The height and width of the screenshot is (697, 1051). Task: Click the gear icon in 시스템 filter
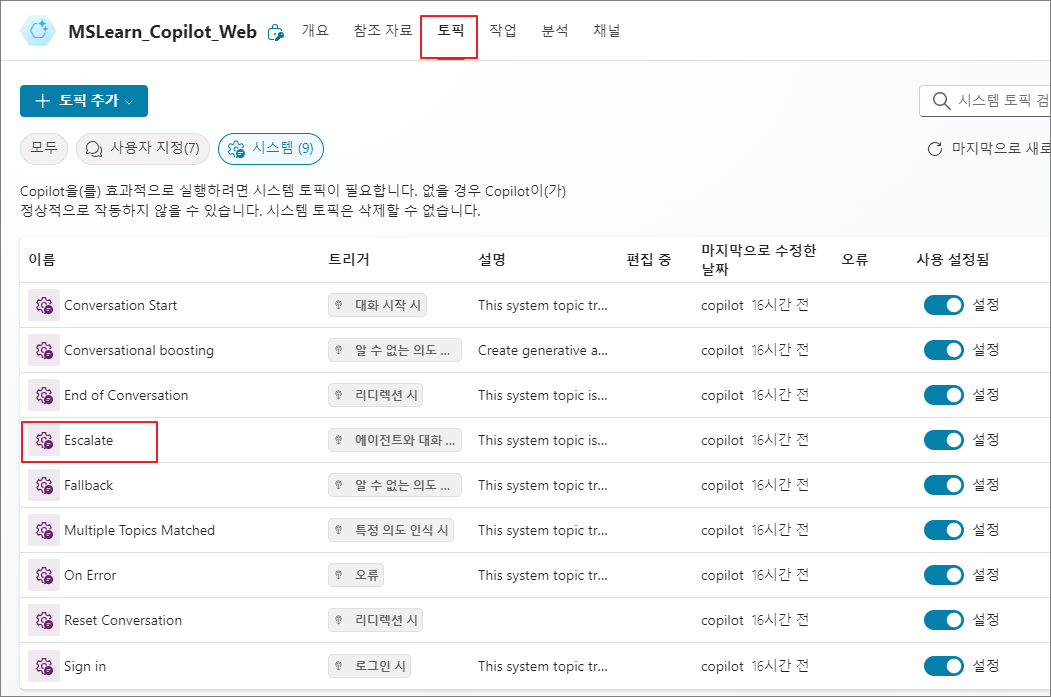click(236, 149)
